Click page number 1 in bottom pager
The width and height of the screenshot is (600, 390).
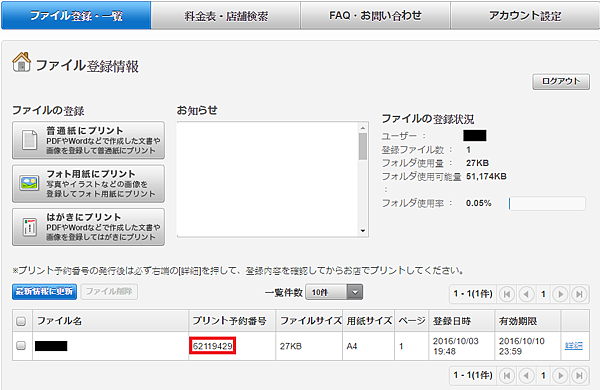(543, 375)
